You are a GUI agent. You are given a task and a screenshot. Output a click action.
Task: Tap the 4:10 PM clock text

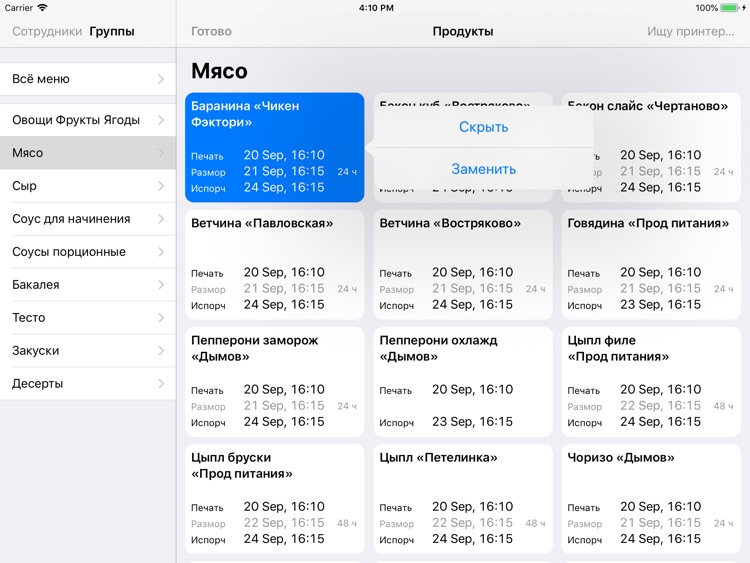click(376, 8)
